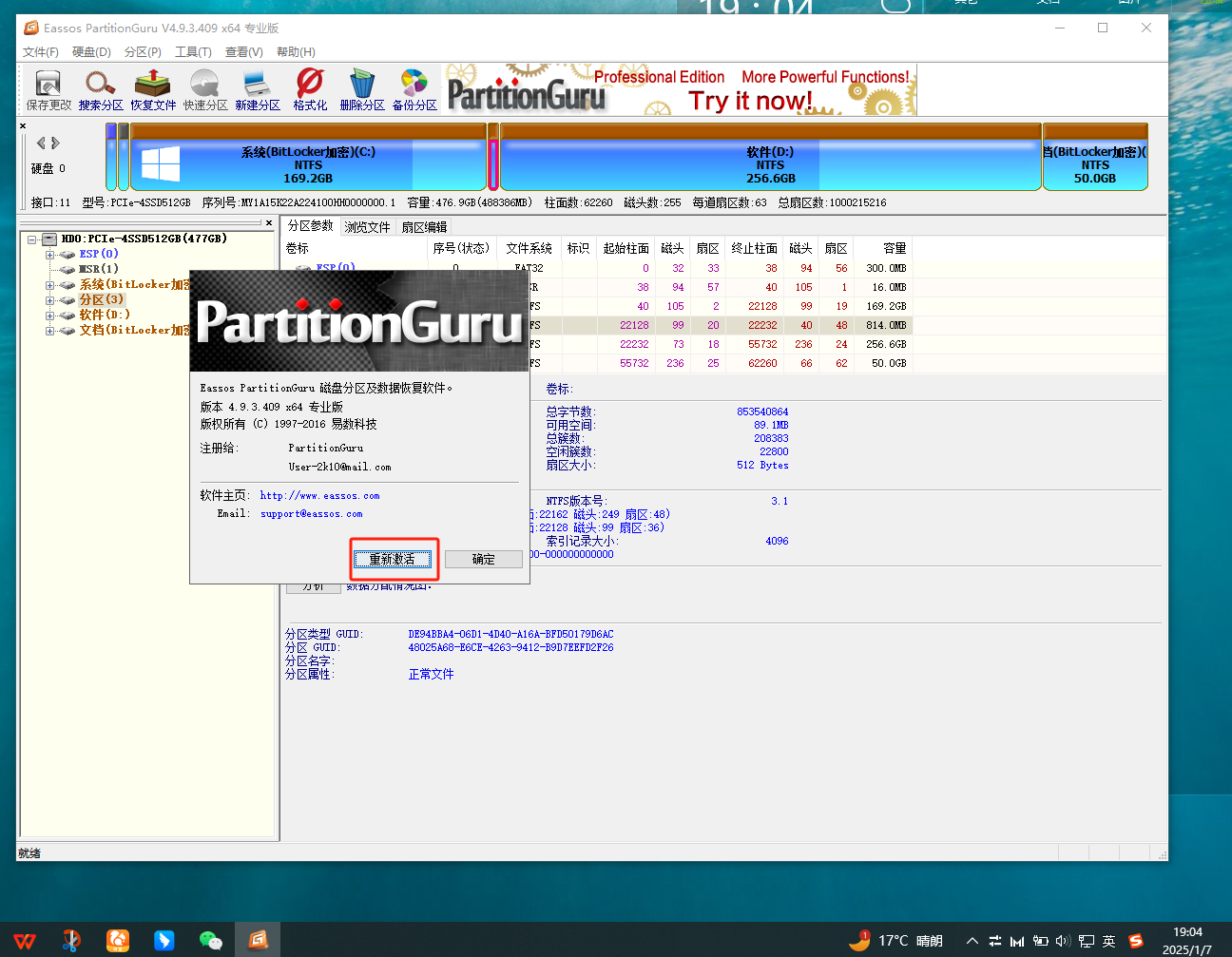Select the table row with 256.6GB capacity

coord(597,344)
